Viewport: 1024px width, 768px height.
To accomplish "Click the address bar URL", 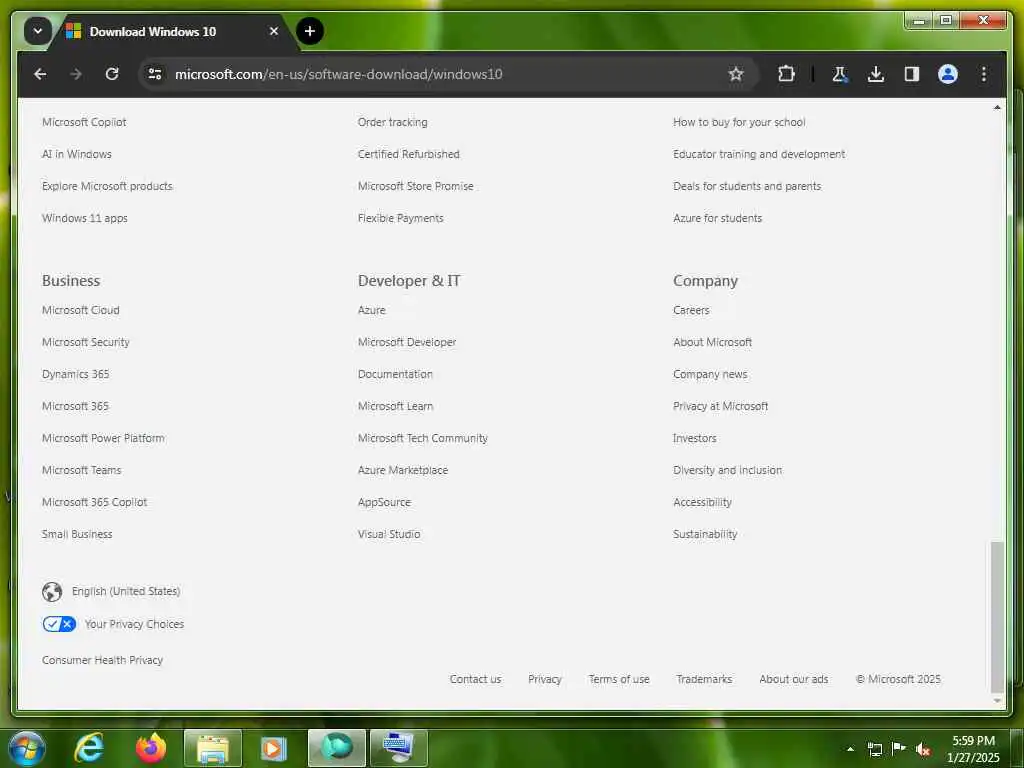I will click(338, 74).
